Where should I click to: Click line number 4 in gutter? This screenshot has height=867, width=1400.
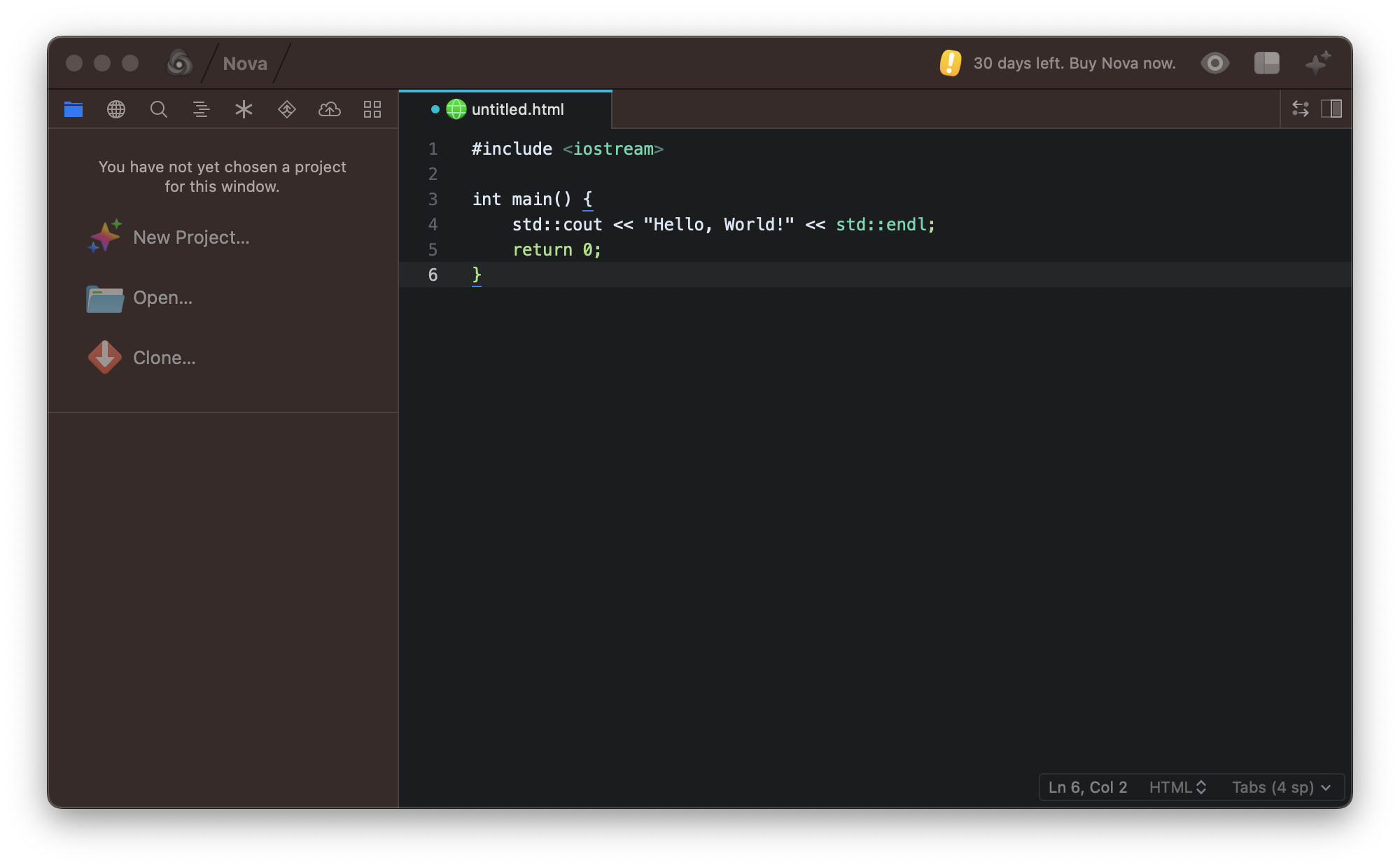pyautogui.click(x=433, y=225)
